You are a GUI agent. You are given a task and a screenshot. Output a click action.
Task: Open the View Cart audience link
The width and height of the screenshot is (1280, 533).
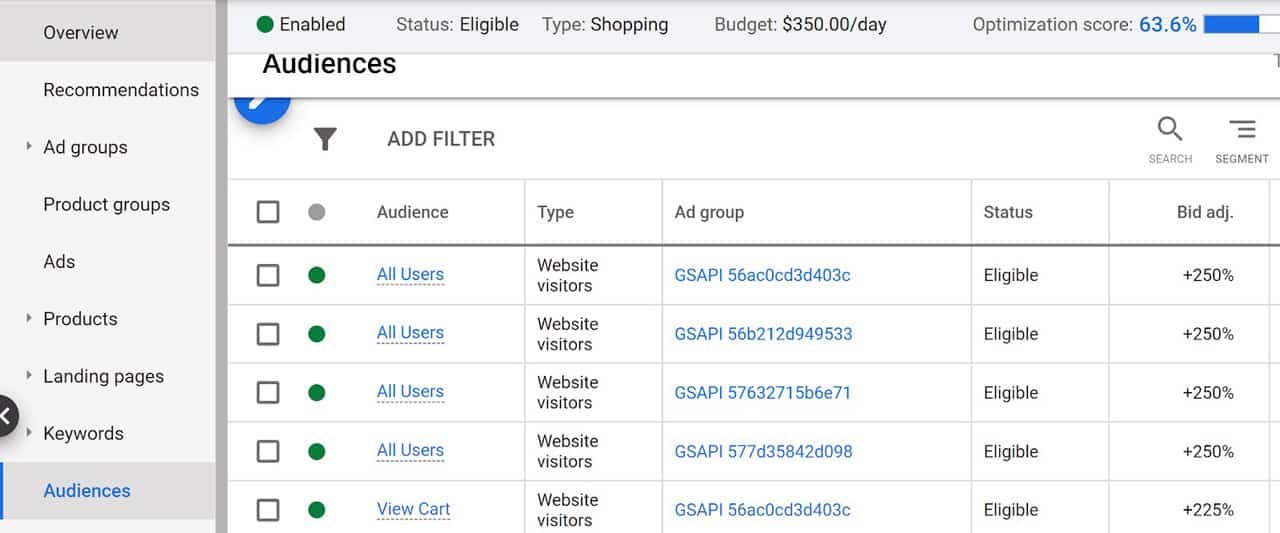pyautogui.click(x=413, y=509)
